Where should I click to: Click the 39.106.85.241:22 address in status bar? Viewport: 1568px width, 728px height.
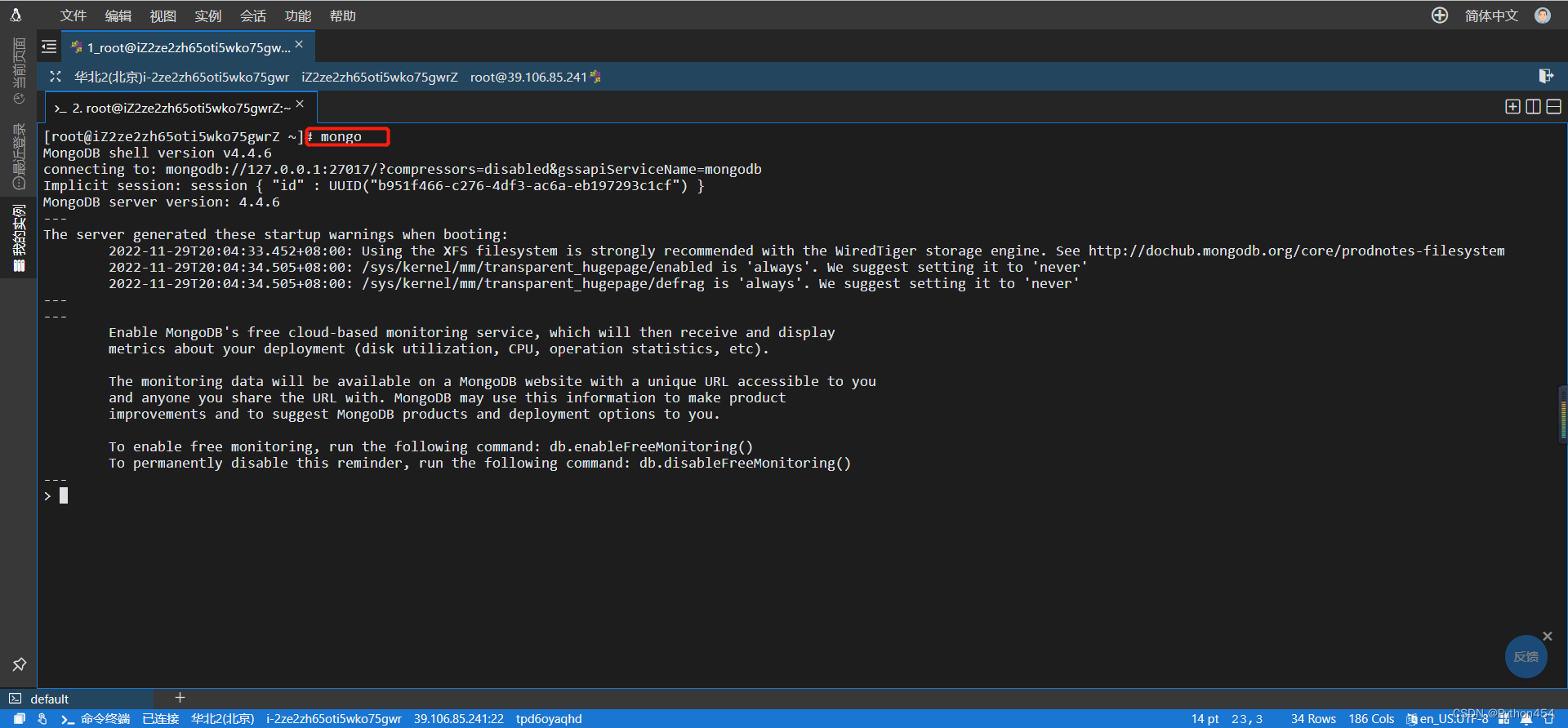tap(458, 718)
